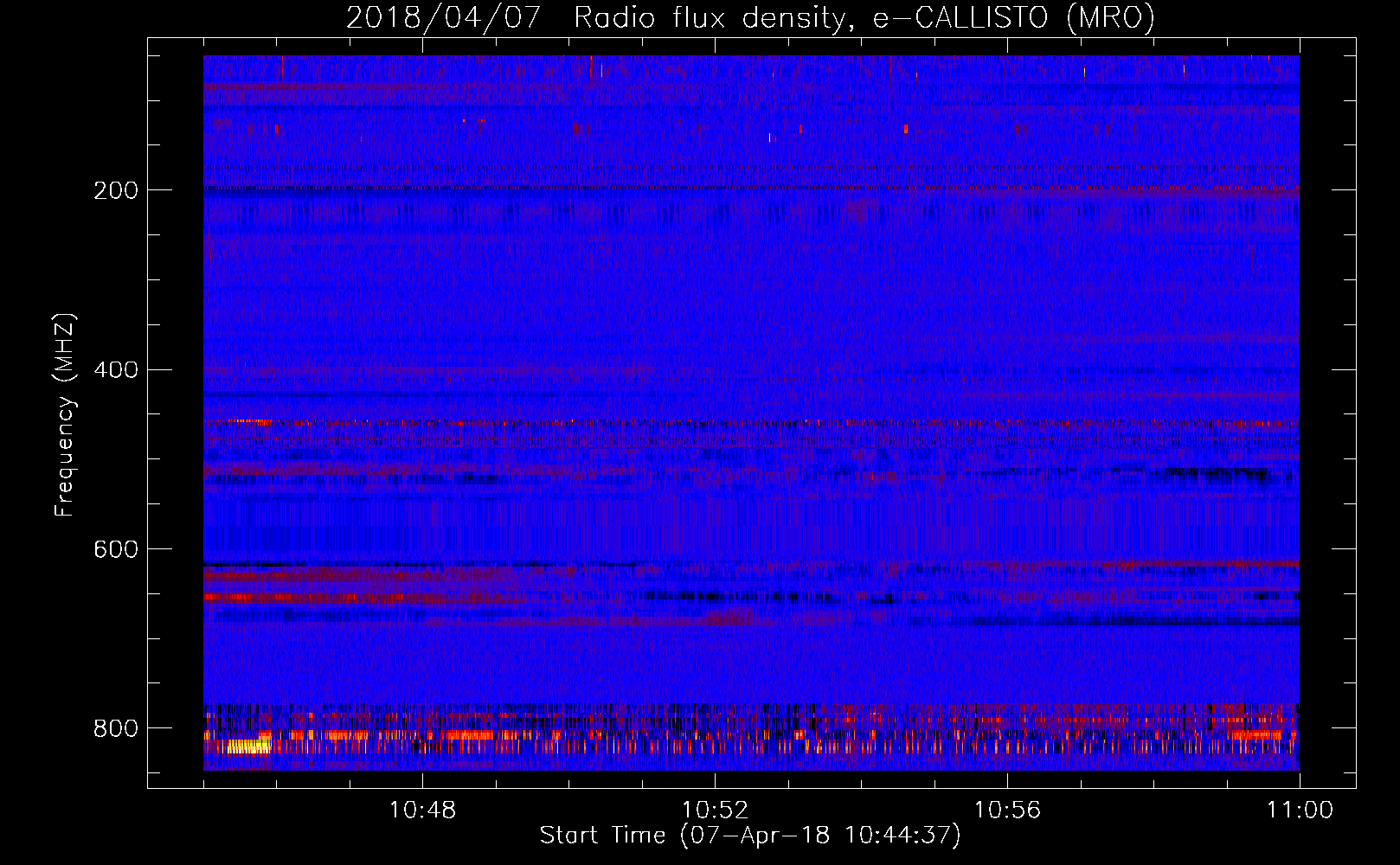The height and width of the screenshot is (865, 1400).
Task: Click the 200 frequency tick label
Action: click(x=116, y=190)
